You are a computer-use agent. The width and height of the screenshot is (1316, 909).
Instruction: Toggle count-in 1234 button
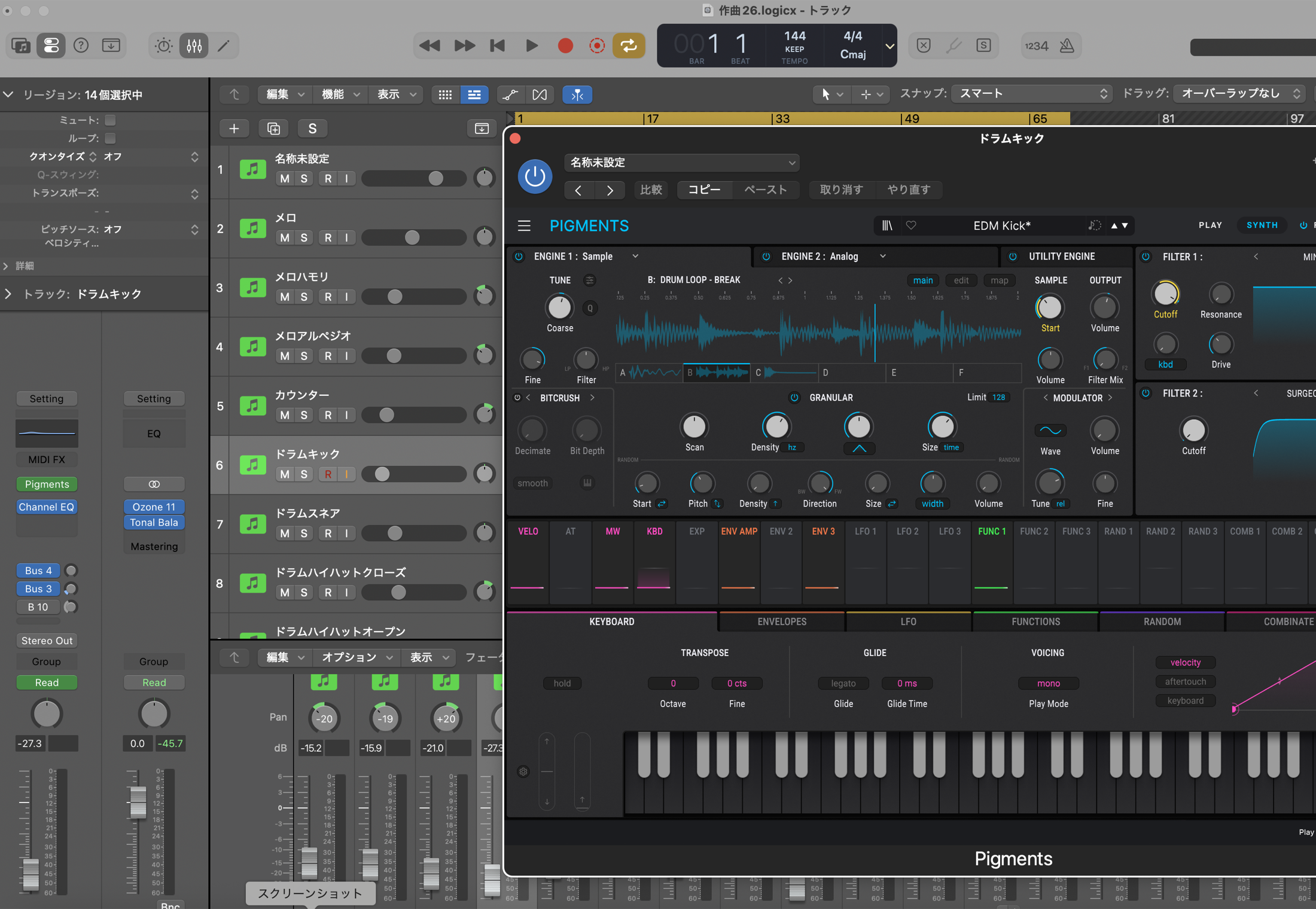click(x=1037, y=45)
